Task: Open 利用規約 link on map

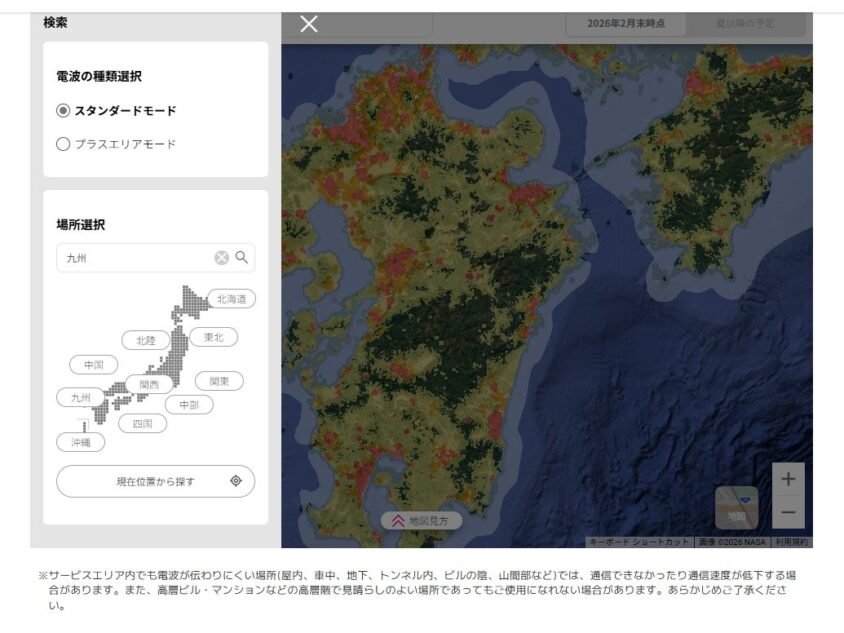Action: pyautogui.click(x=791, y=542)
